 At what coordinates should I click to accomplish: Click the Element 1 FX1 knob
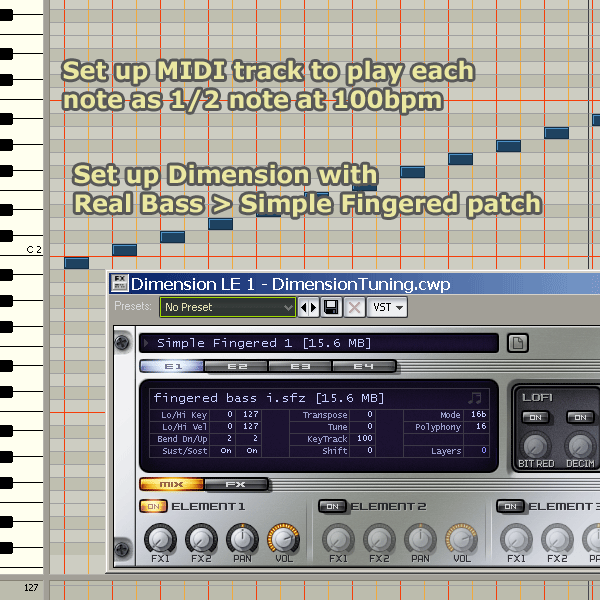(160, 539)
